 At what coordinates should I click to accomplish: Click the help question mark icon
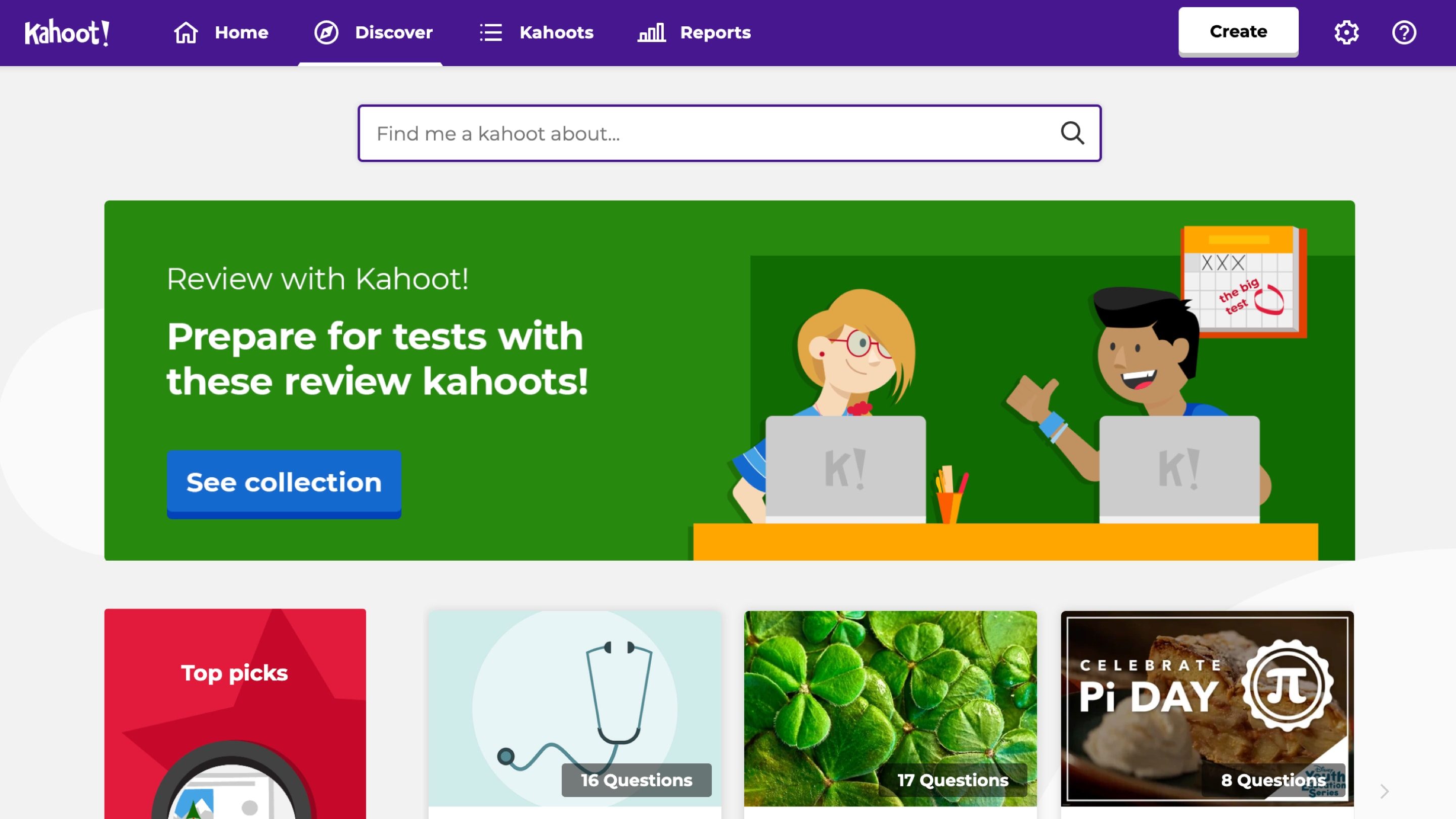pos(1404,32)
